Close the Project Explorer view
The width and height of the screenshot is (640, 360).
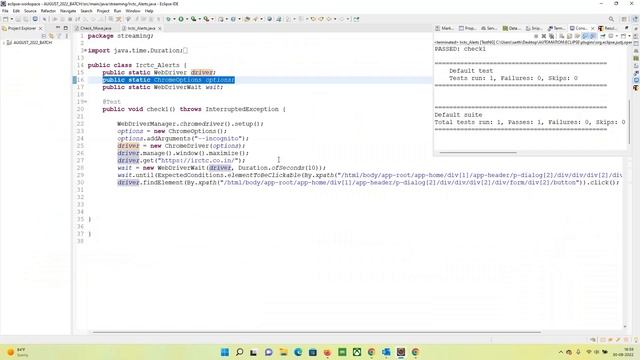click(40, 28)
